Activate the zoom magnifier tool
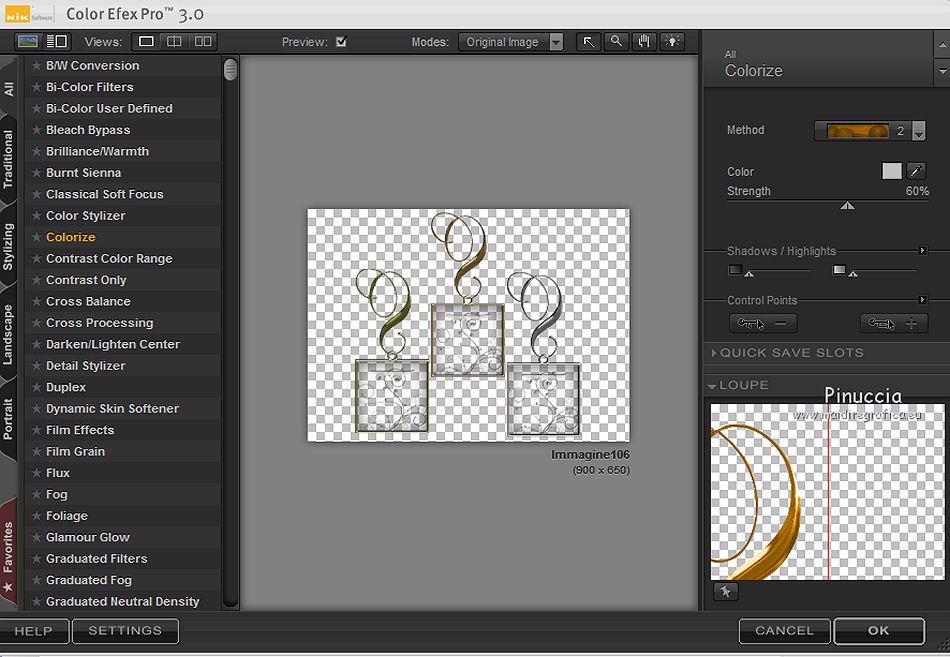950x657 pixels. [617, 42]
